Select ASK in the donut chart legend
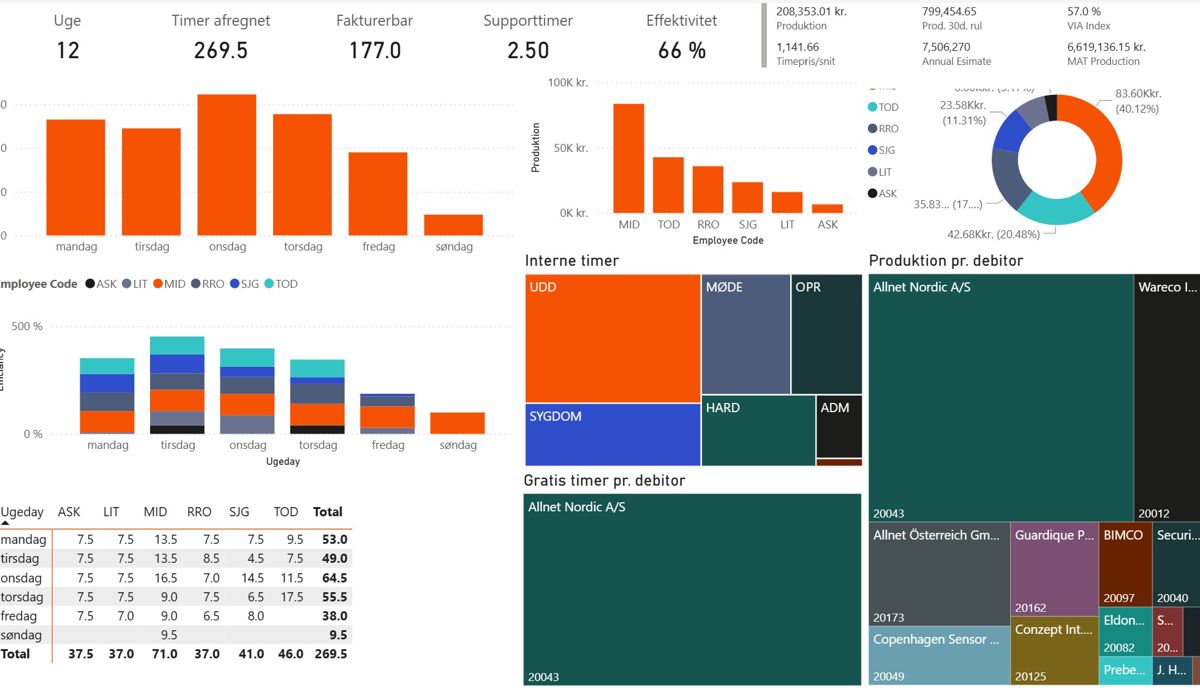Image resolution: width=1200 pixels, height=700 pixels. (883, 193)
